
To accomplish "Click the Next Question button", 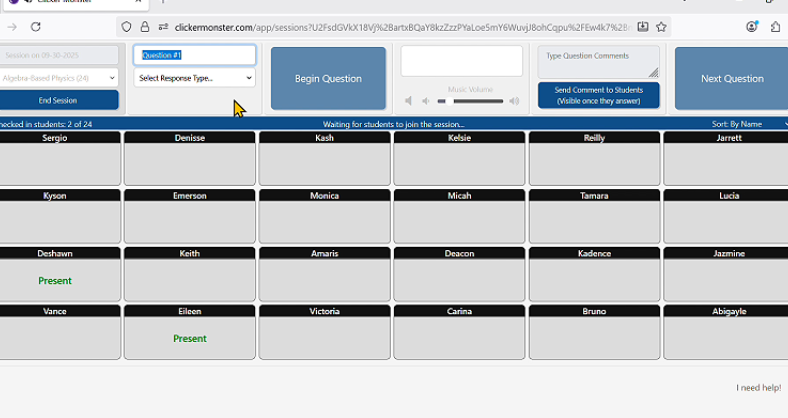I will (732, 78).
